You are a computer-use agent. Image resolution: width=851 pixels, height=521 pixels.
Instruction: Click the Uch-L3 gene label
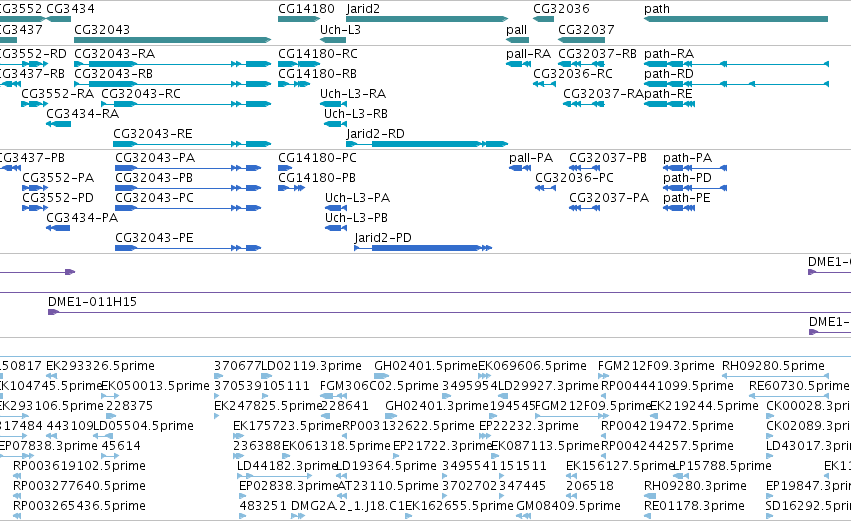pos(340,30)
